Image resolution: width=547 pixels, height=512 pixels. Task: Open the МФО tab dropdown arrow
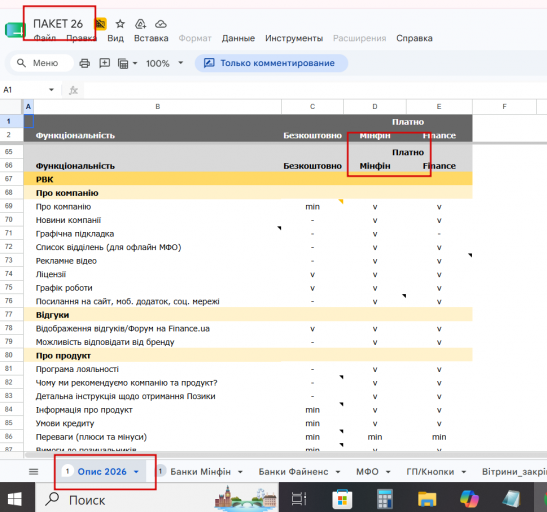[x=388, y=472]
